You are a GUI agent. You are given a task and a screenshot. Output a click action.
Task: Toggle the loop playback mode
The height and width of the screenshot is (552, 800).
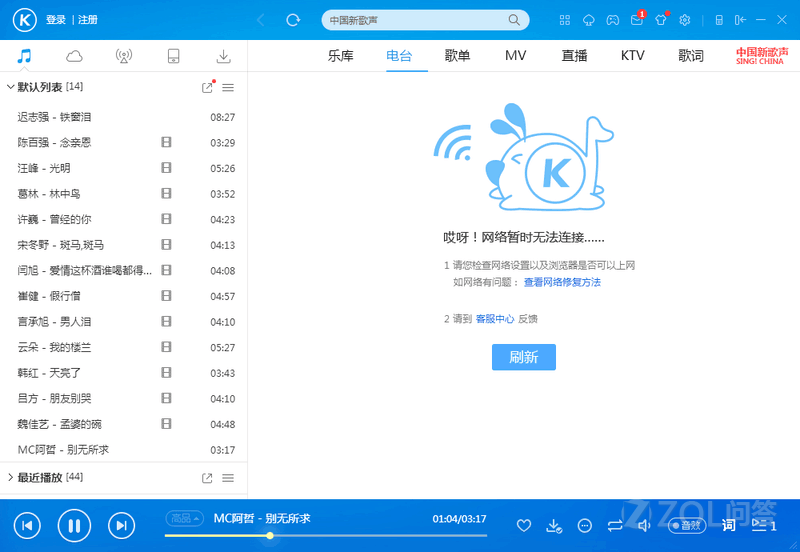[x=615, y=525]
